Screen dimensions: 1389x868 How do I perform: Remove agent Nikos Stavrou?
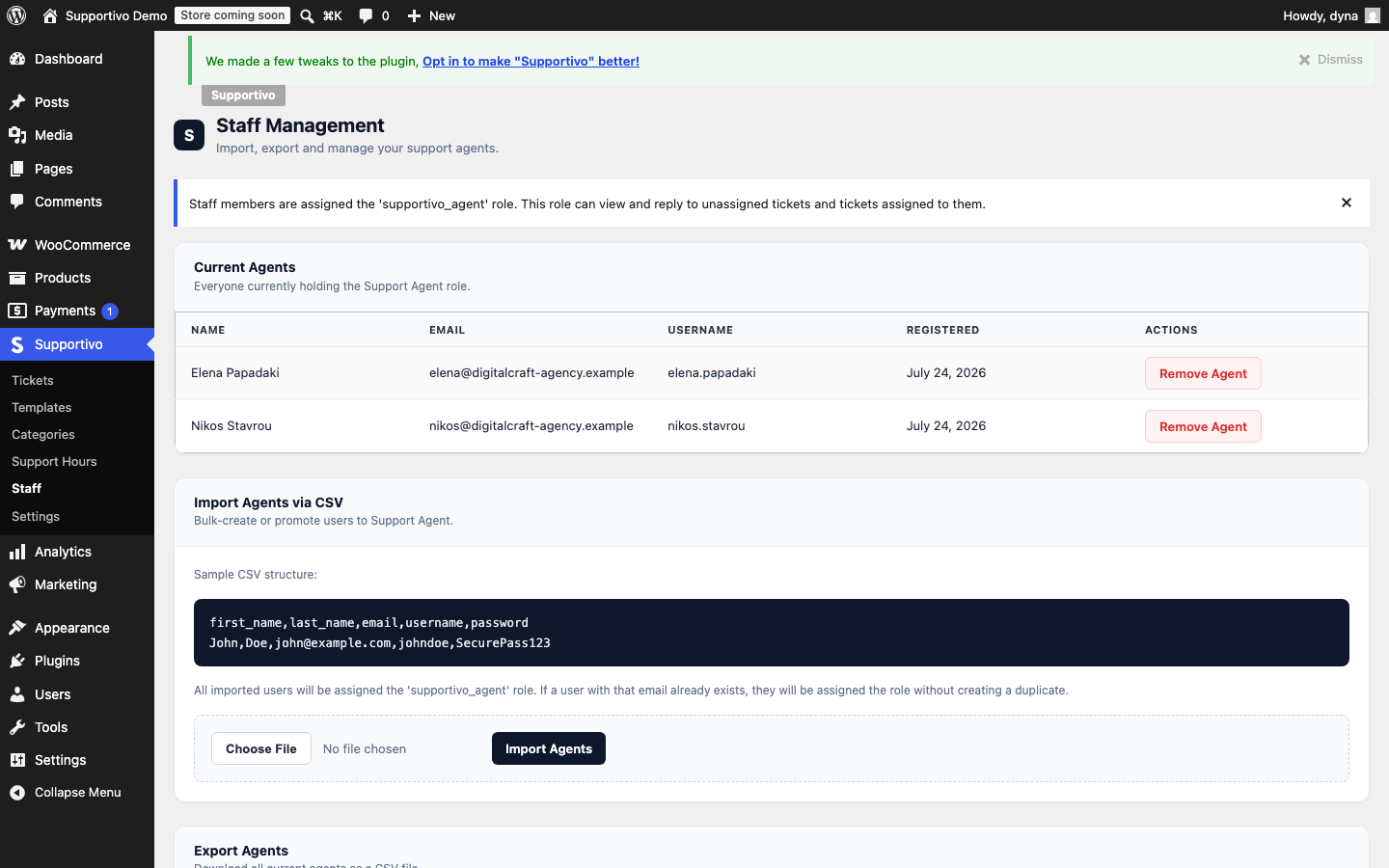pos(1203,426)
